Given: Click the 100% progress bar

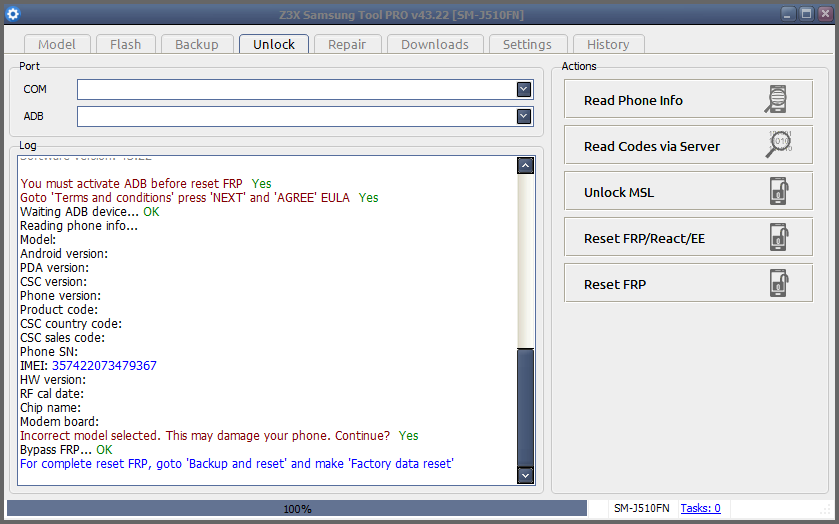Looking at the screenshot, I should point(297,508).
